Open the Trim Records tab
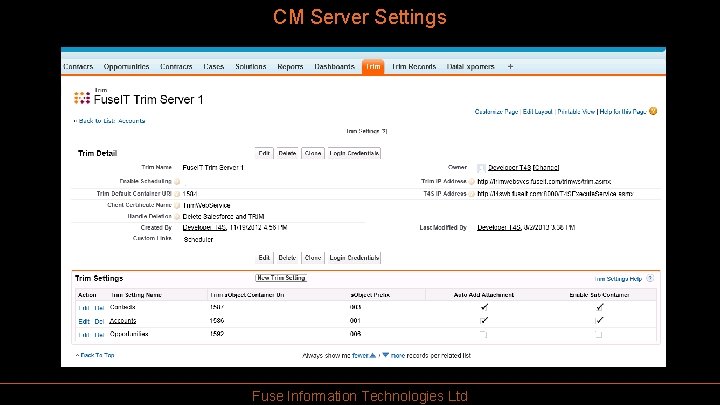 click(414, 67)
